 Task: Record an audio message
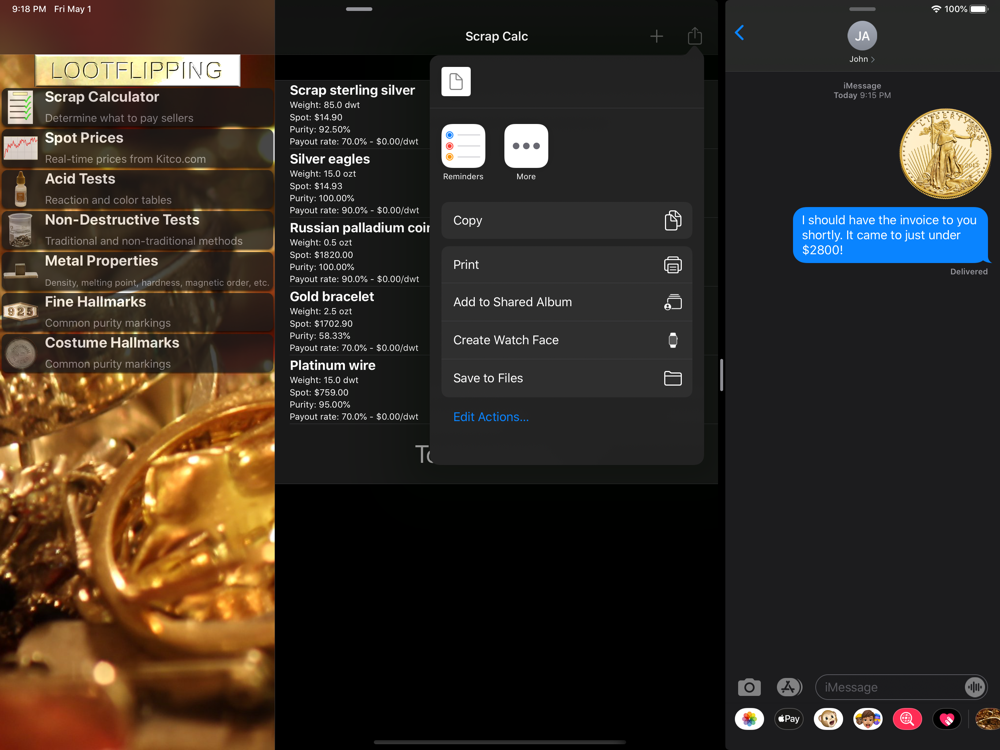974,687
